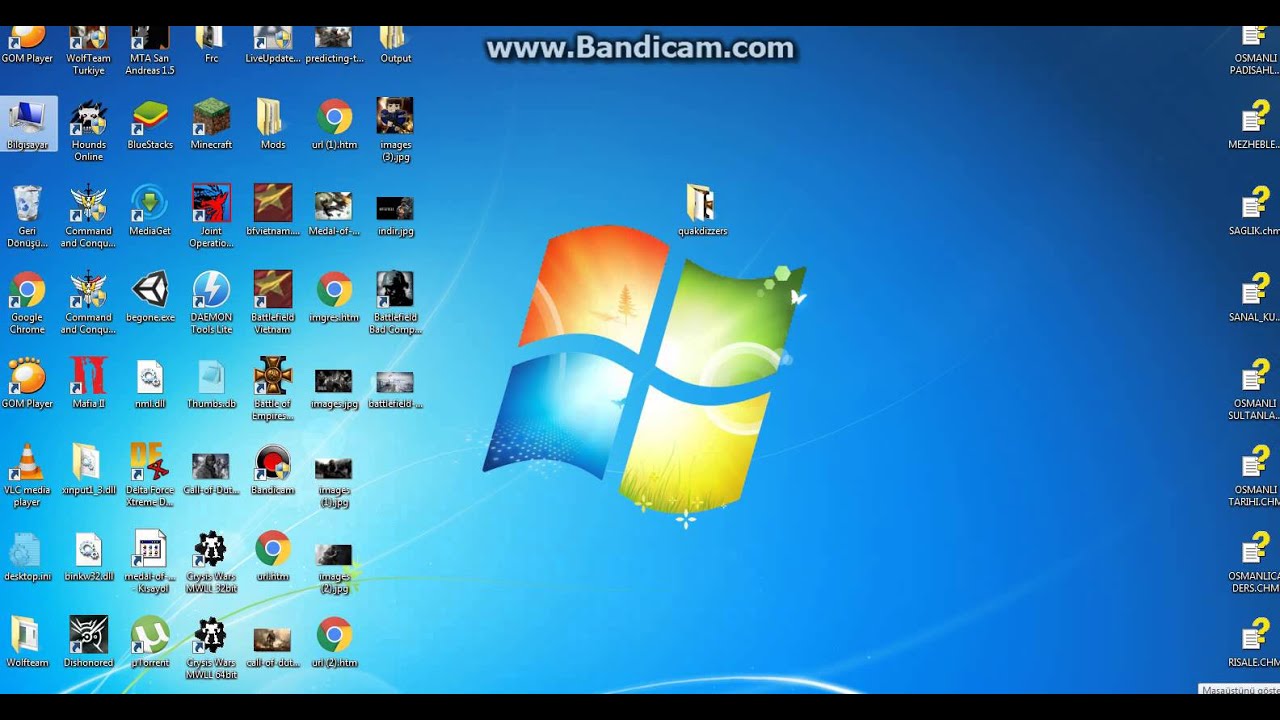Select the Thumbs.db file
The image size is (1280, 720).
211,383
